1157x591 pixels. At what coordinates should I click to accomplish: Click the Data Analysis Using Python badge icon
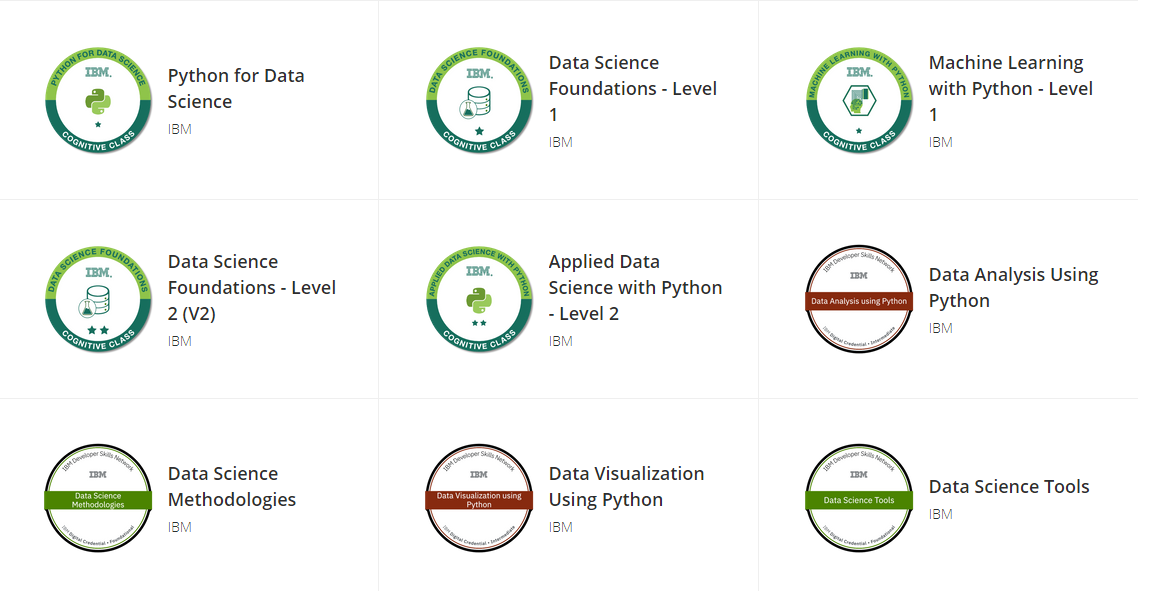[859, 300]
